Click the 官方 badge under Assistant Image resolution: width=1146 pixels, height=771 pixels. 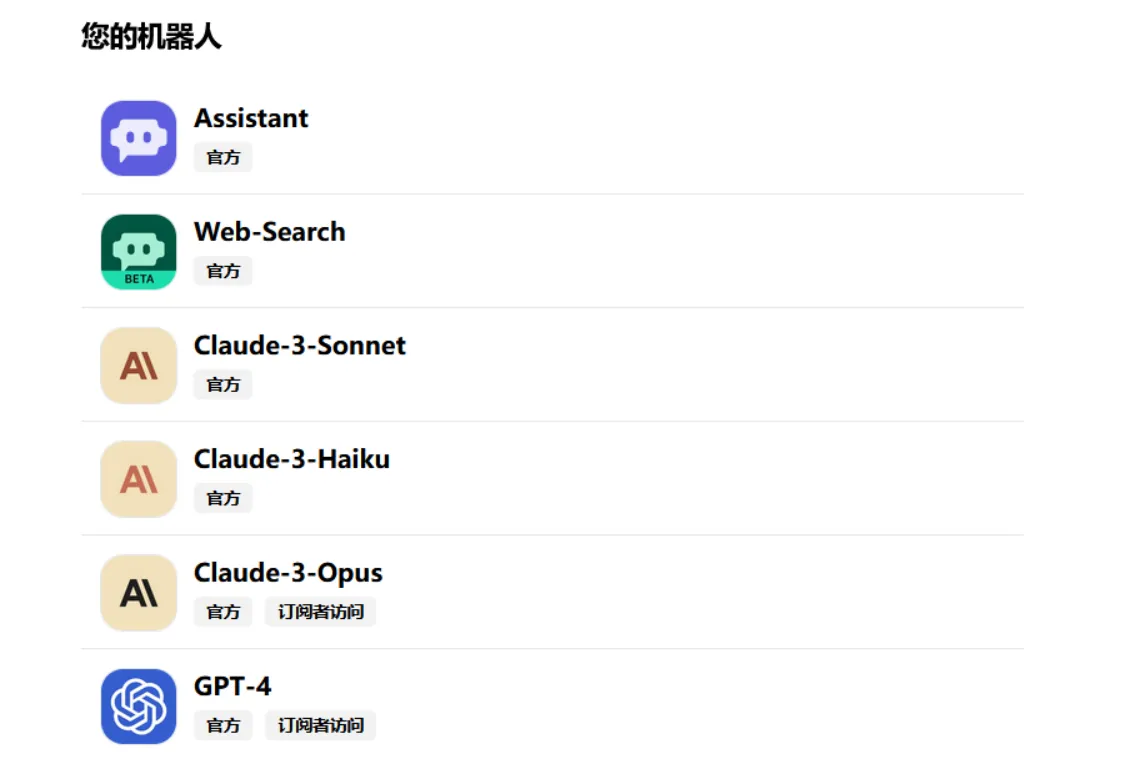click(223, 157)
